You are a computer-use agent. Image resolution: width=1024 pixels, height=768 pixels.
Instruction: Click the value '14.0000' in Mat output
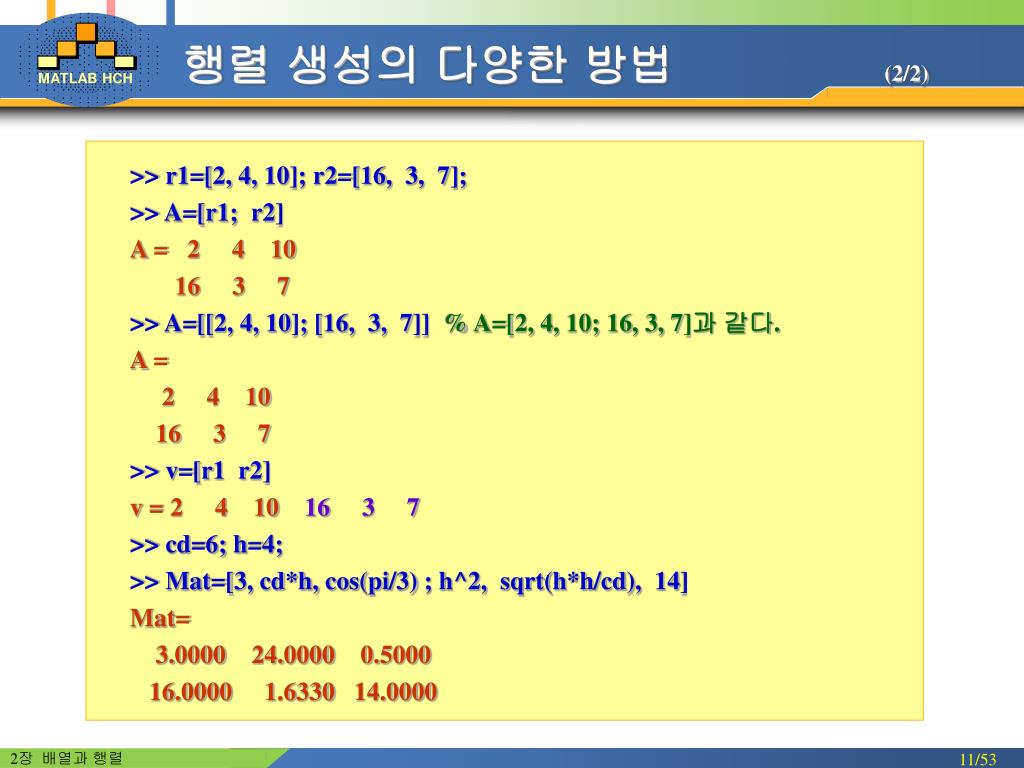[x=396, y=692]
